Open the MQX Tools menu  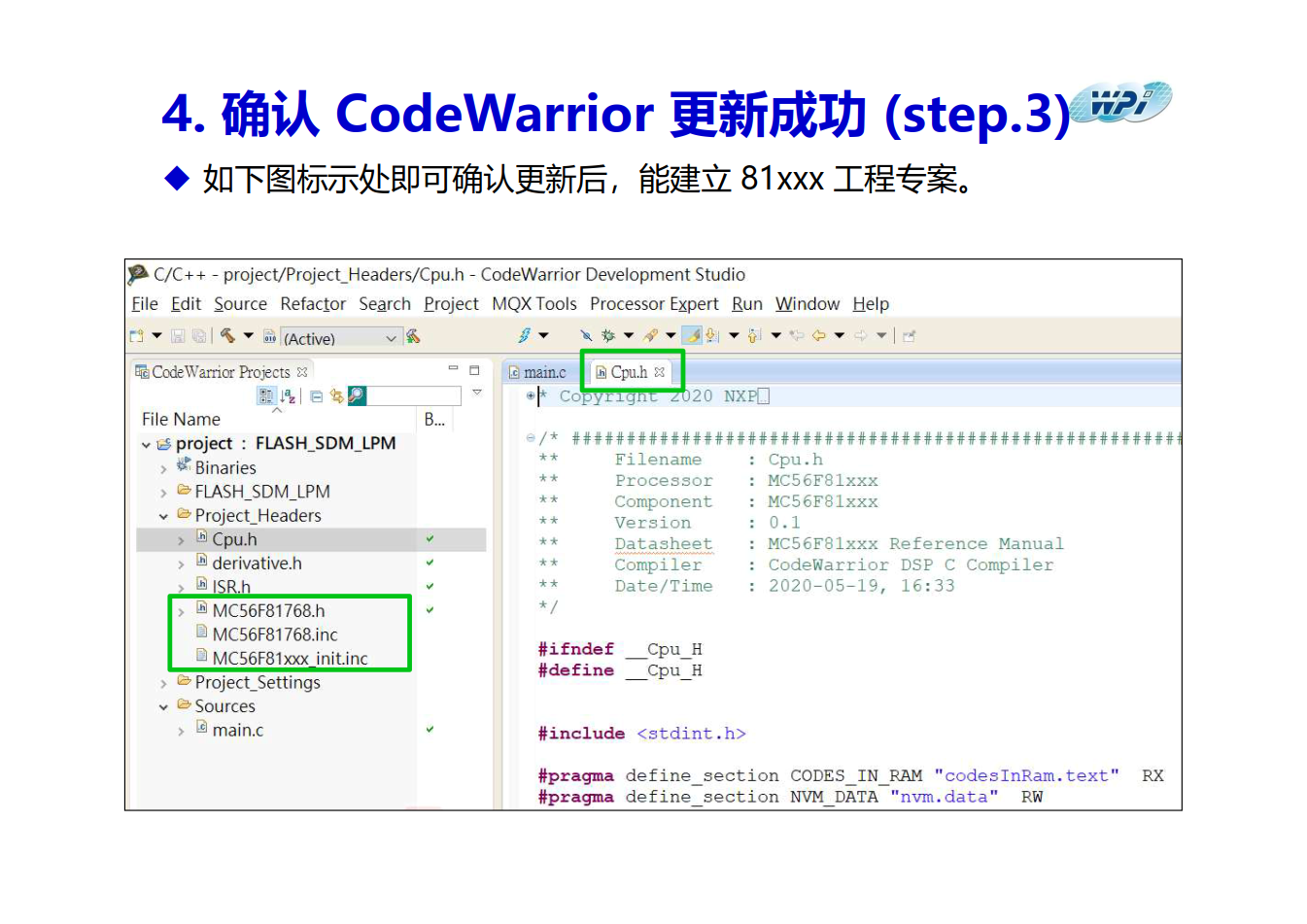click(x=534, y=304)
